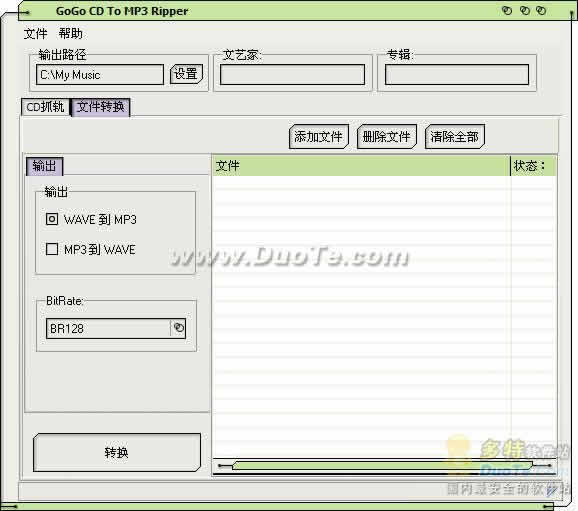
Task: Open the 文件 menu
Action: click(35, 34)
